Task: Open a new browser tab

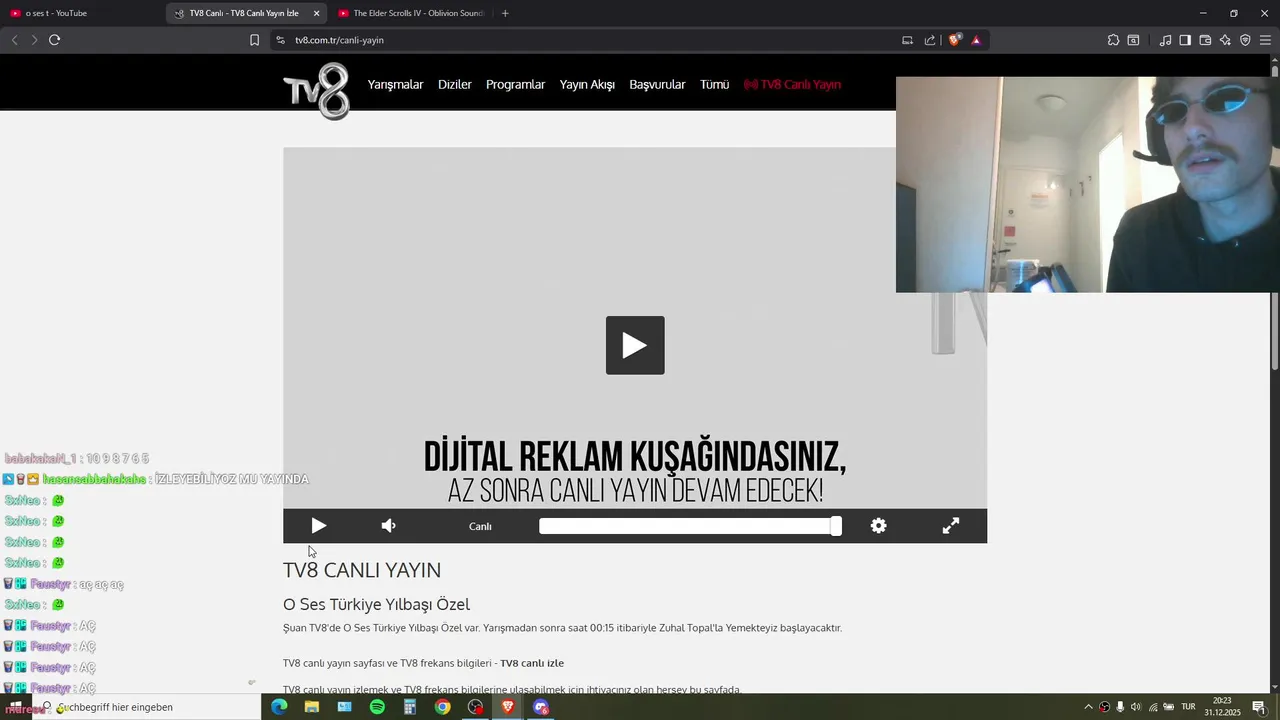Action: coord(505,13)
